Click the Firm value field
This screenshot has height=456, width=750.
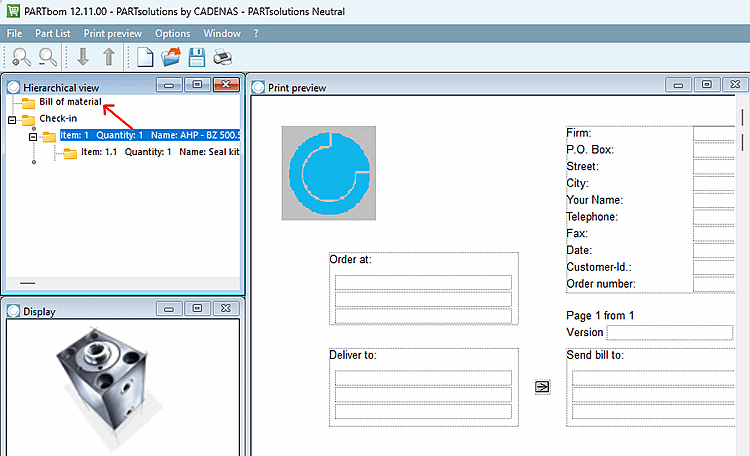pos(714,133)
